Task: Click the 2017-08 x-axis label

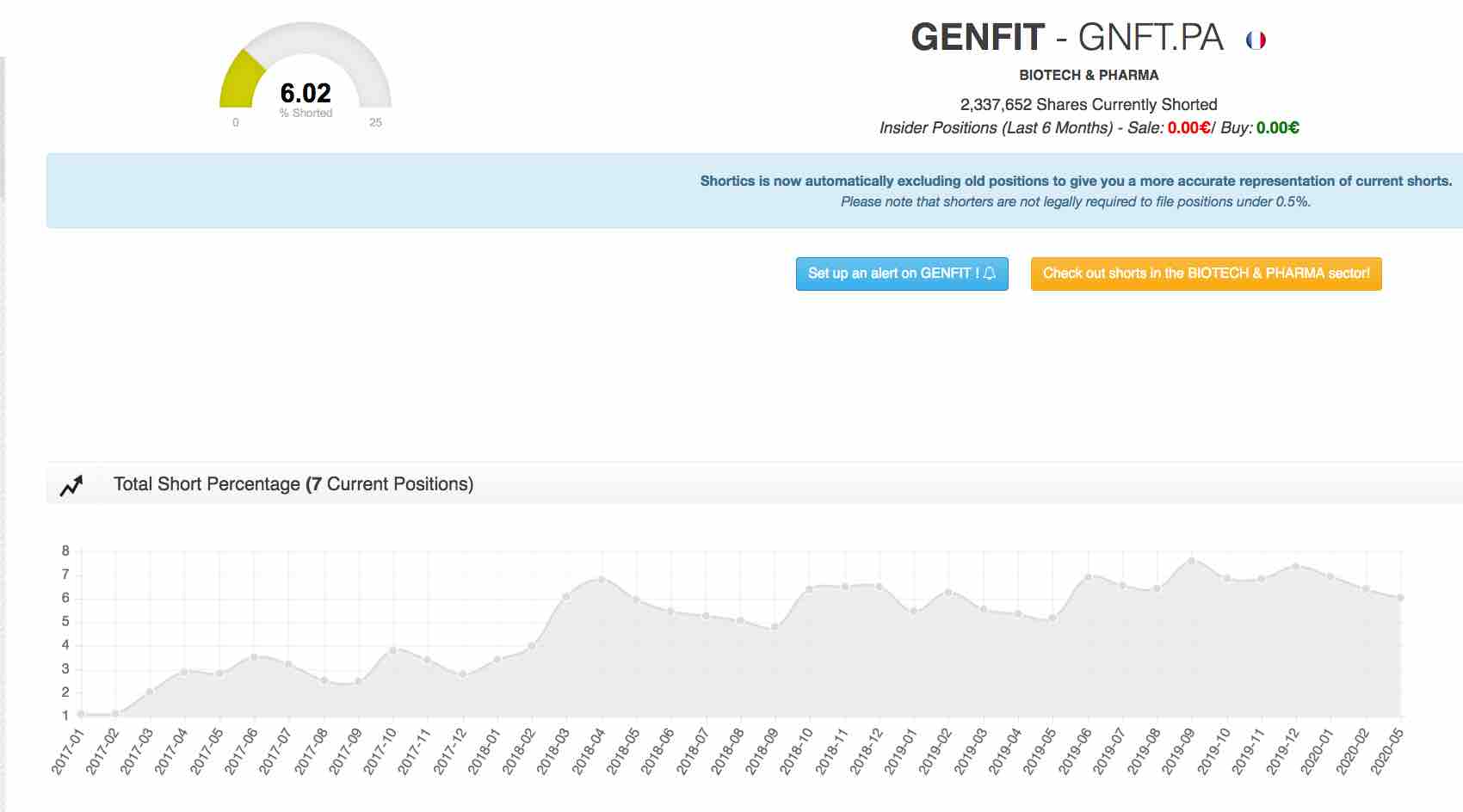Action: click(x=310, y=752)
